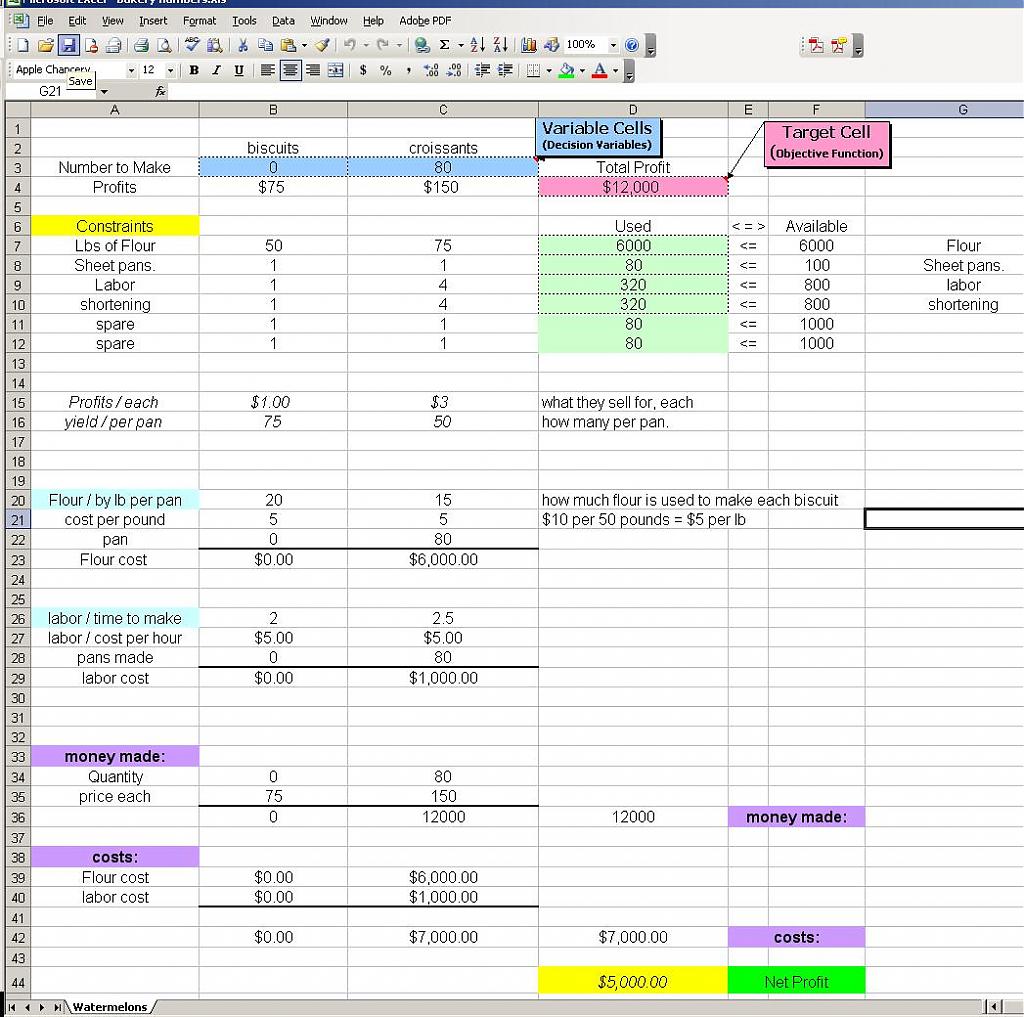The height and width of the screenshot is (1017, 1024).
Task: Open a file with the Open folder icon
Action: pyautogui.click(x=46, y=45)
